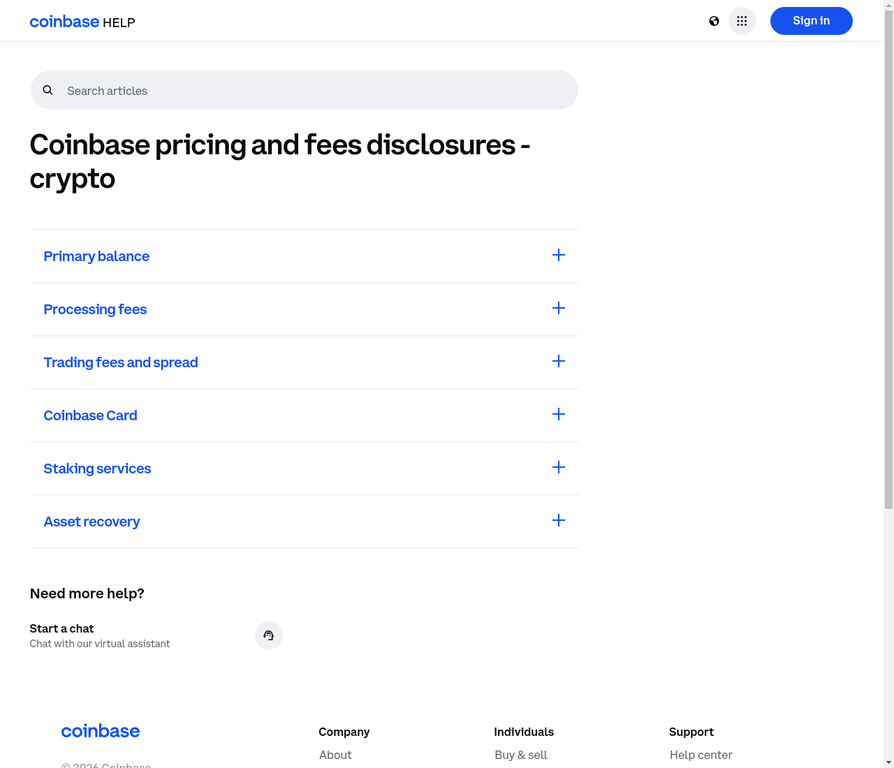Screen dimensions: 894x768
Task: Open the Help center footer link
Action: pyautogui.click(x=700, y=755)
